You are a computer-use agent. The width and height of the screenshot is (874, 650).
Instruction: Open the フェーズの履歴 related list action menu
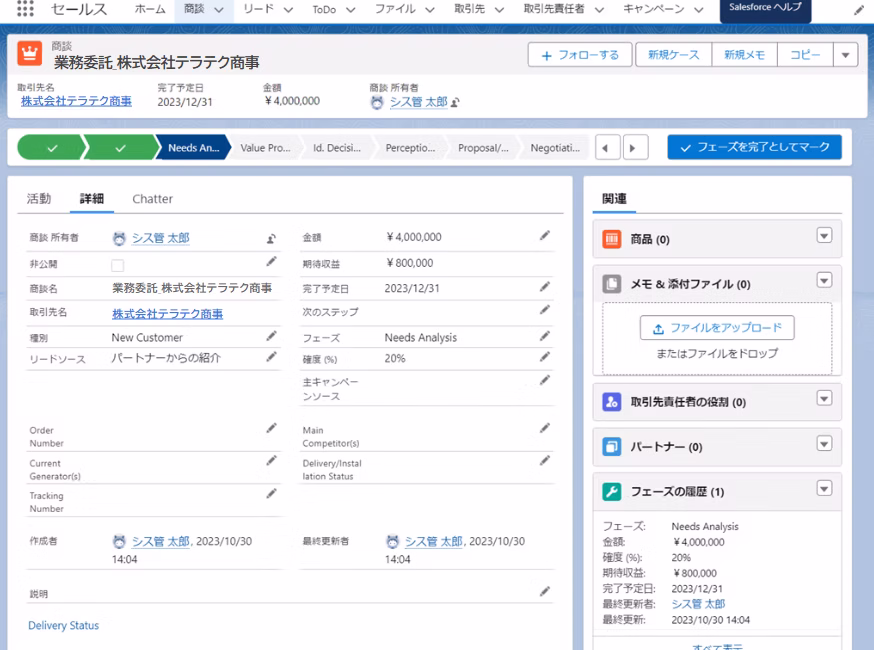tap(824, 488)
